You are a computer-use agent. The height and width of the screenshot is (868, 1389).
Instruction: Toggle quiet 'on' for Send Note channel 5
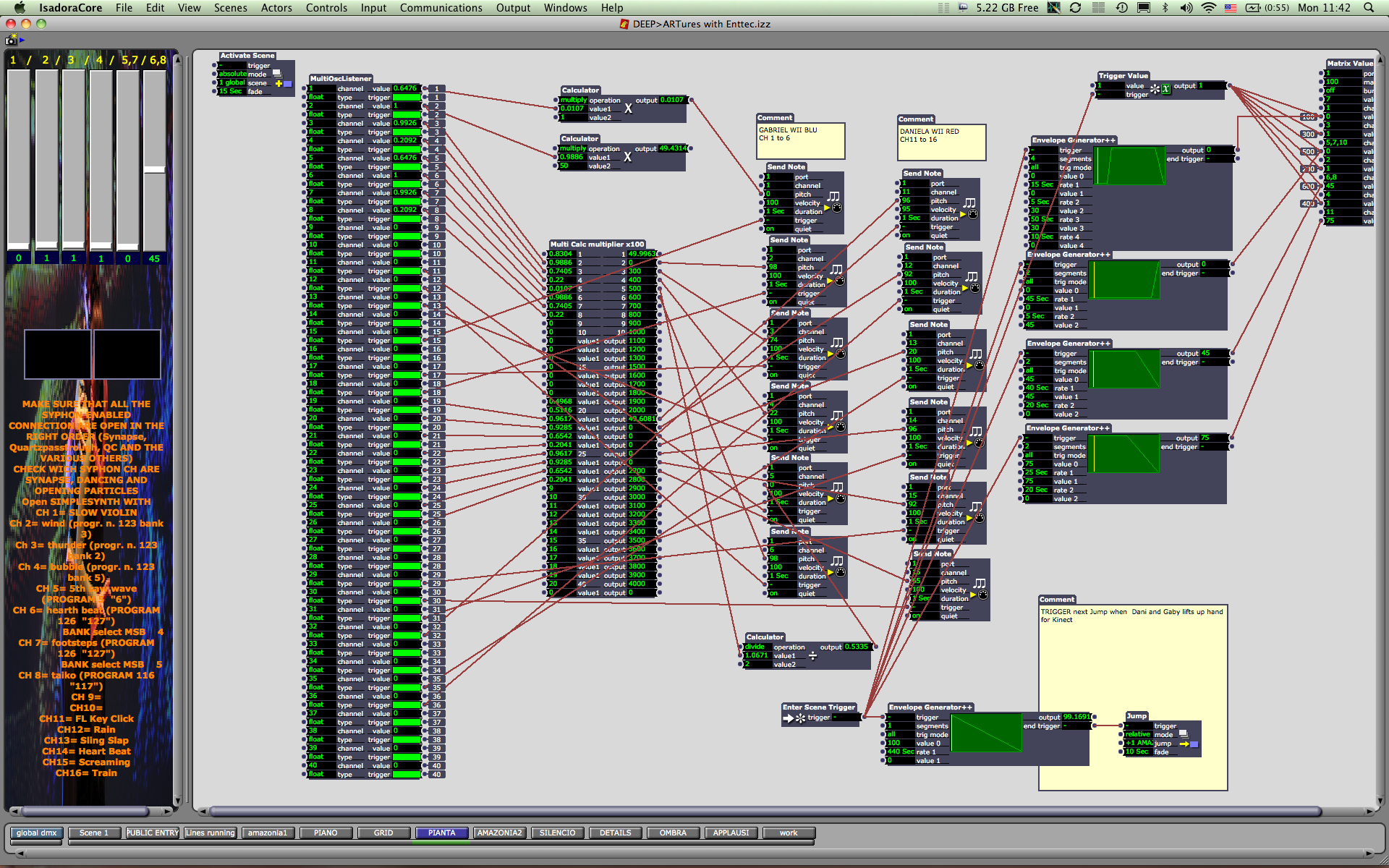coord(781,520)
